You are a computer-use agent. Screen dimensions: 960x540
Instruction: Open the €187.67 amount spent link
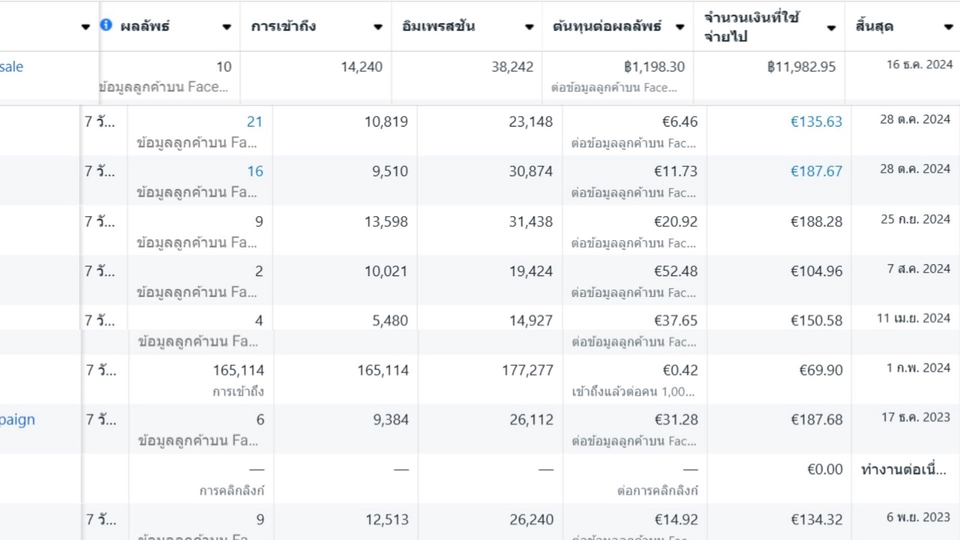pos(816,171)
